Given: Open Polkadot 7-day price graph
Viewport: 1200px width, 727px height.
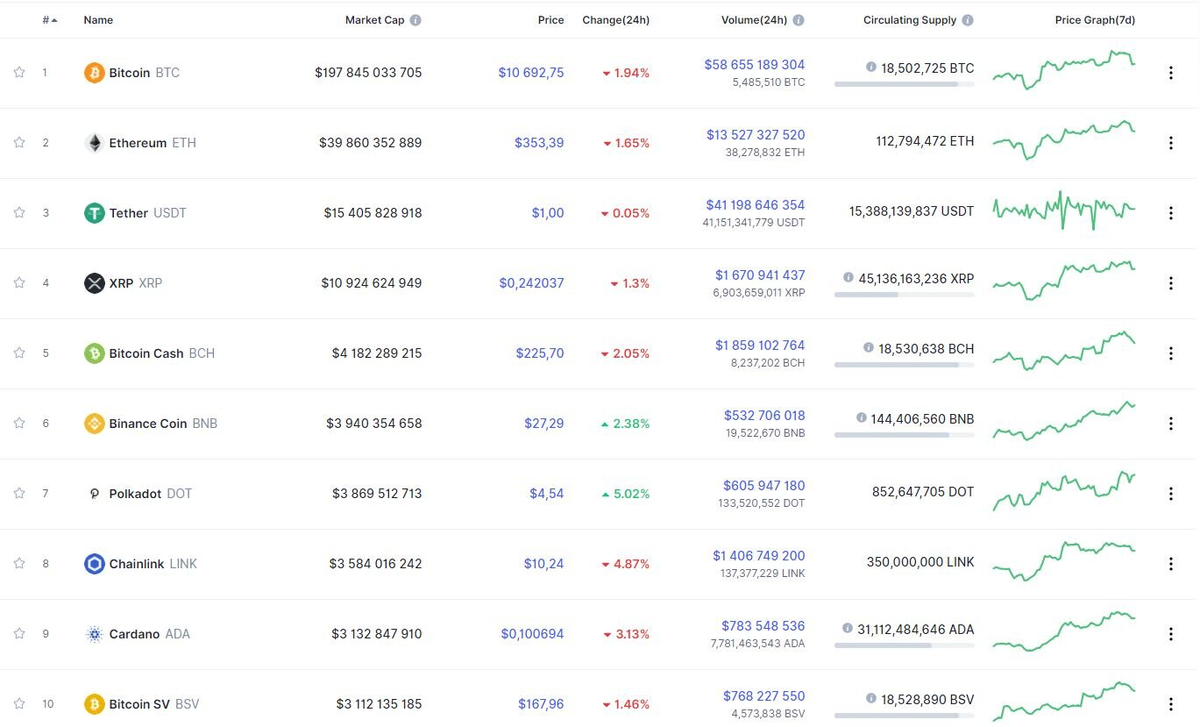Looking at the screenshot, I should (x=1064, y=491).
